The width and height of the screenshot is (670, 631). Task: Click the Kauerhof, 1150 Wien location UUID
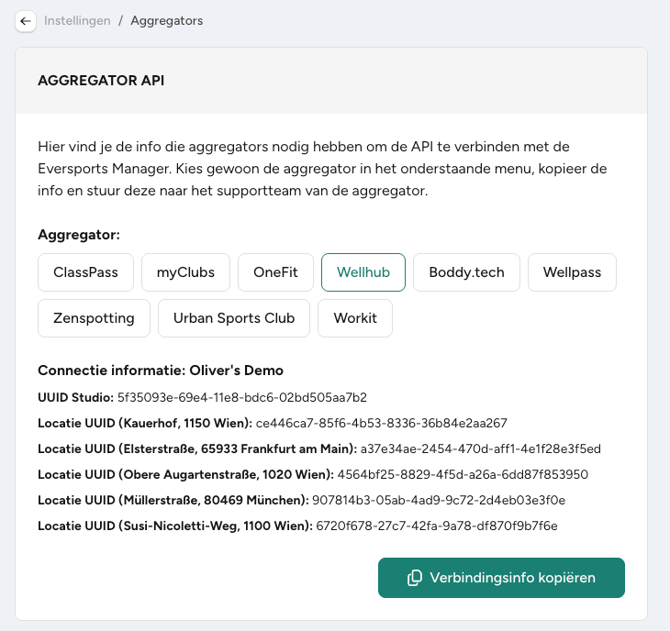(x=381, y=423)
